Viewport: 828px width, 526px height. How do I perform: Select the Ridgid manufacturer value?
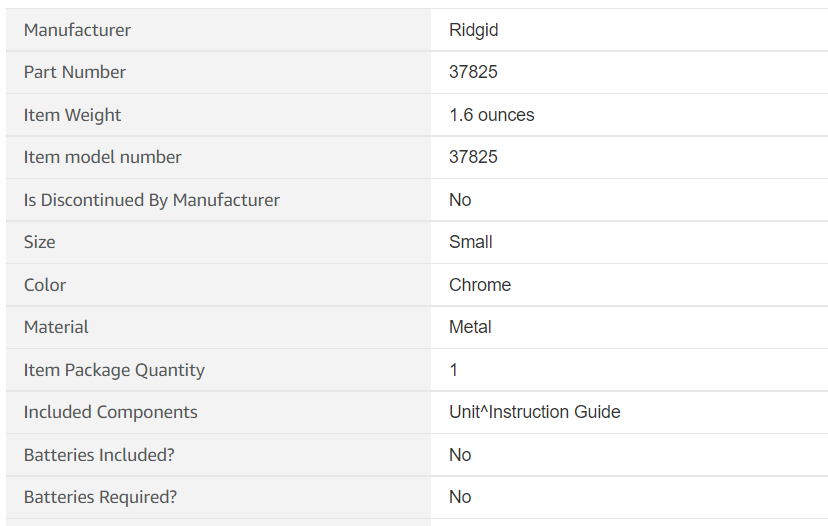473,30
